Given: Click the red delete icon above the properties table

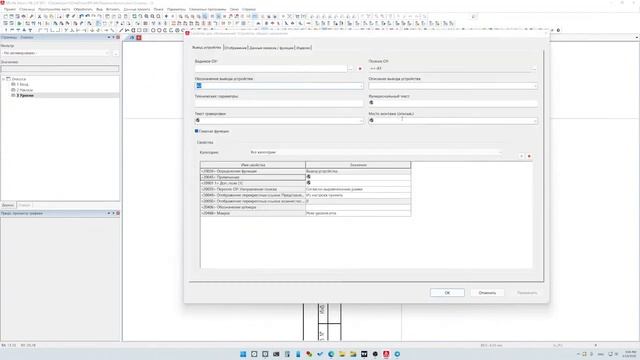Looking at the screenshot, I should tap(529, 156).
